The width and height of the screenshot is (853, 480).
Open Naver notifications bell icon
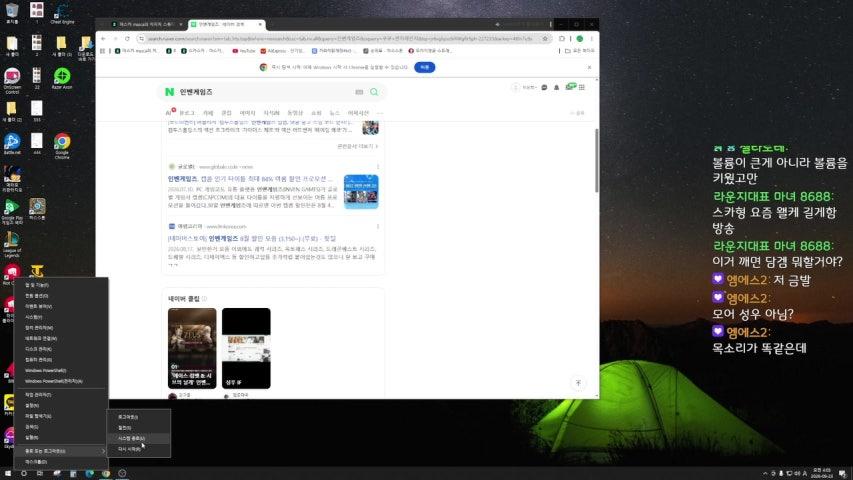[x=556, y=87]
